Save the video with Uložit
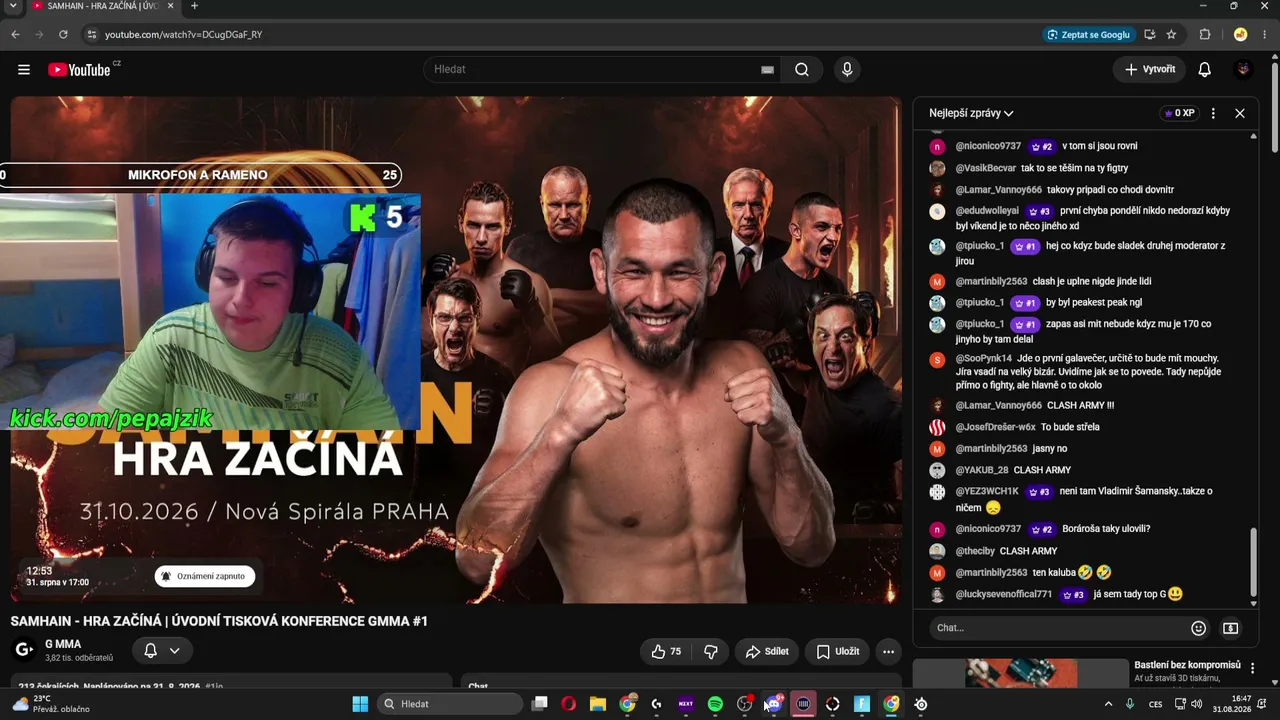Viewport: 1280px width, 720px height. (838, 652)
